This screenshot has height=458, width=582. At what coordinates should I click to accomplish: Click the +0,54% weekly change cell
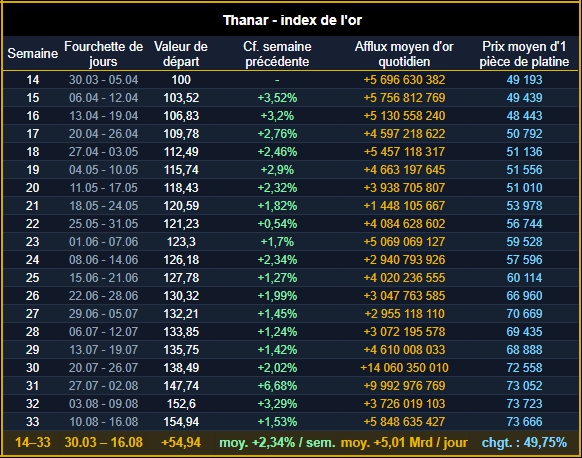click(277, 224)
